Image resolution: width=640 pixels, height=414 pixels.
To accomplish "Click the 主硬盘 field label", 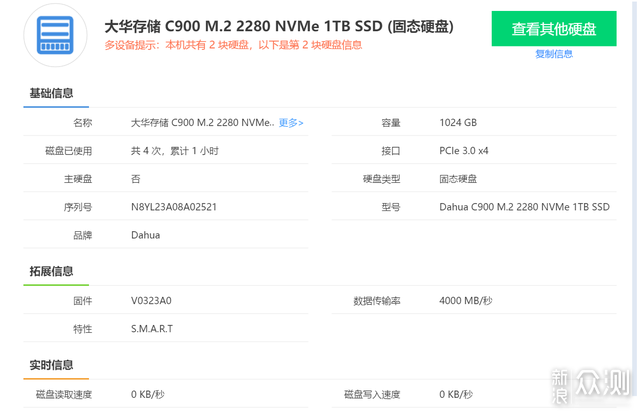I will tap(78, 179).
